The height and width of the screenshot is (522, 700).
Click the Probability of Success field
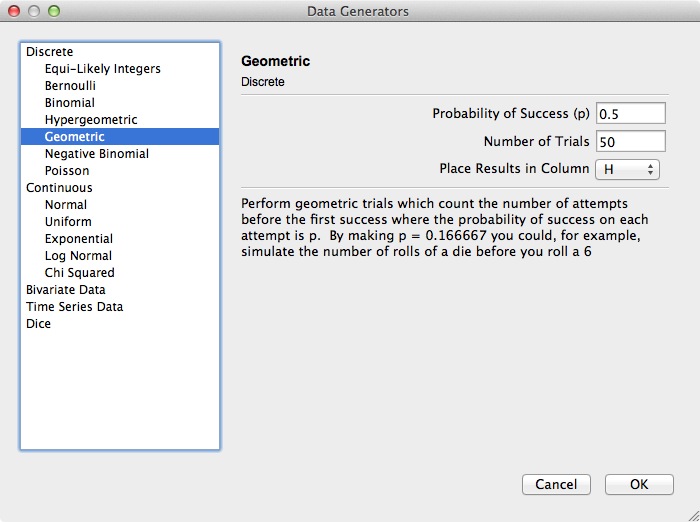[x=630, y=114]
